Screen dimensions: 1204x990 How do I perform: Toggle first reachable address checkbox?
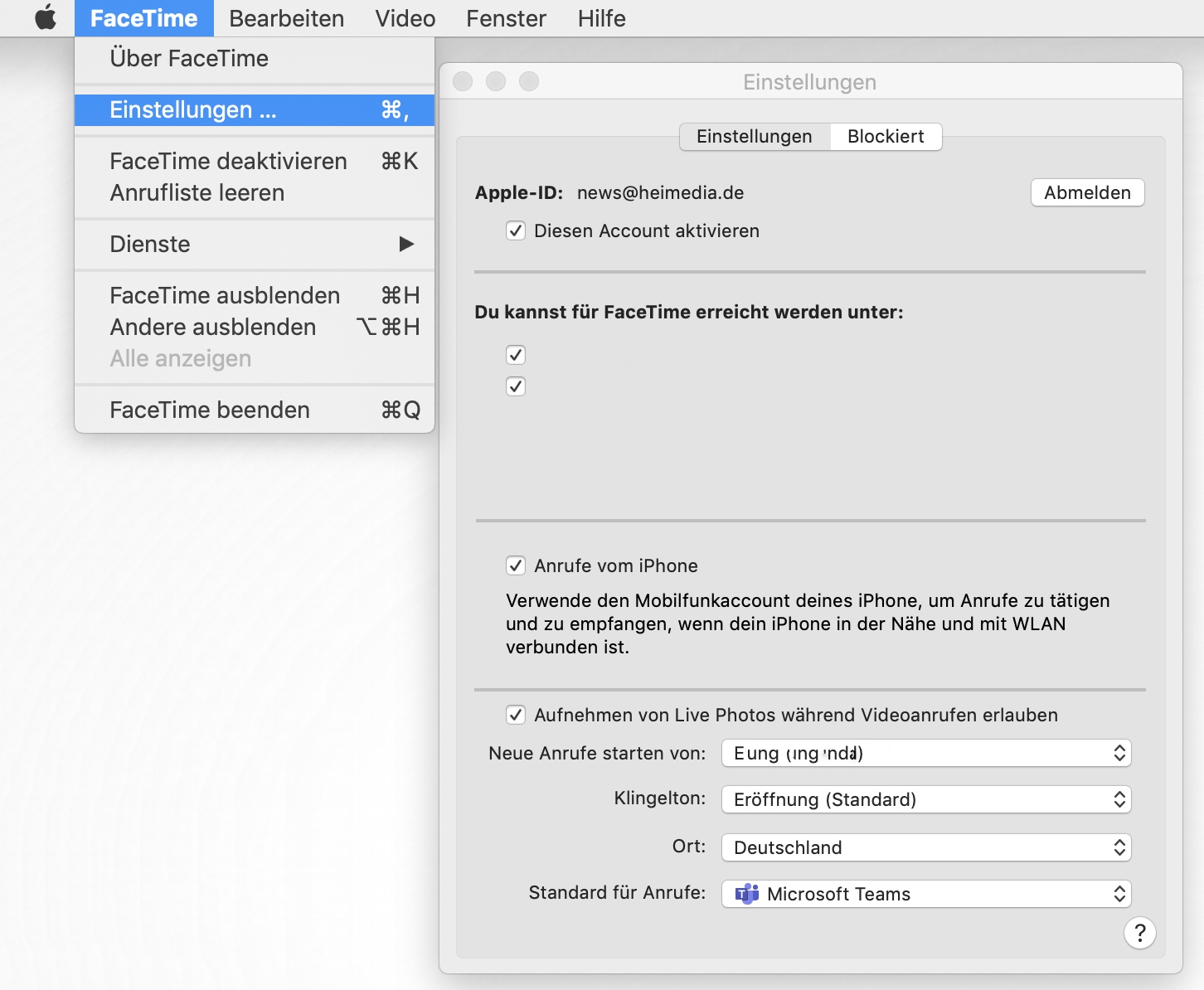[516, 355]
